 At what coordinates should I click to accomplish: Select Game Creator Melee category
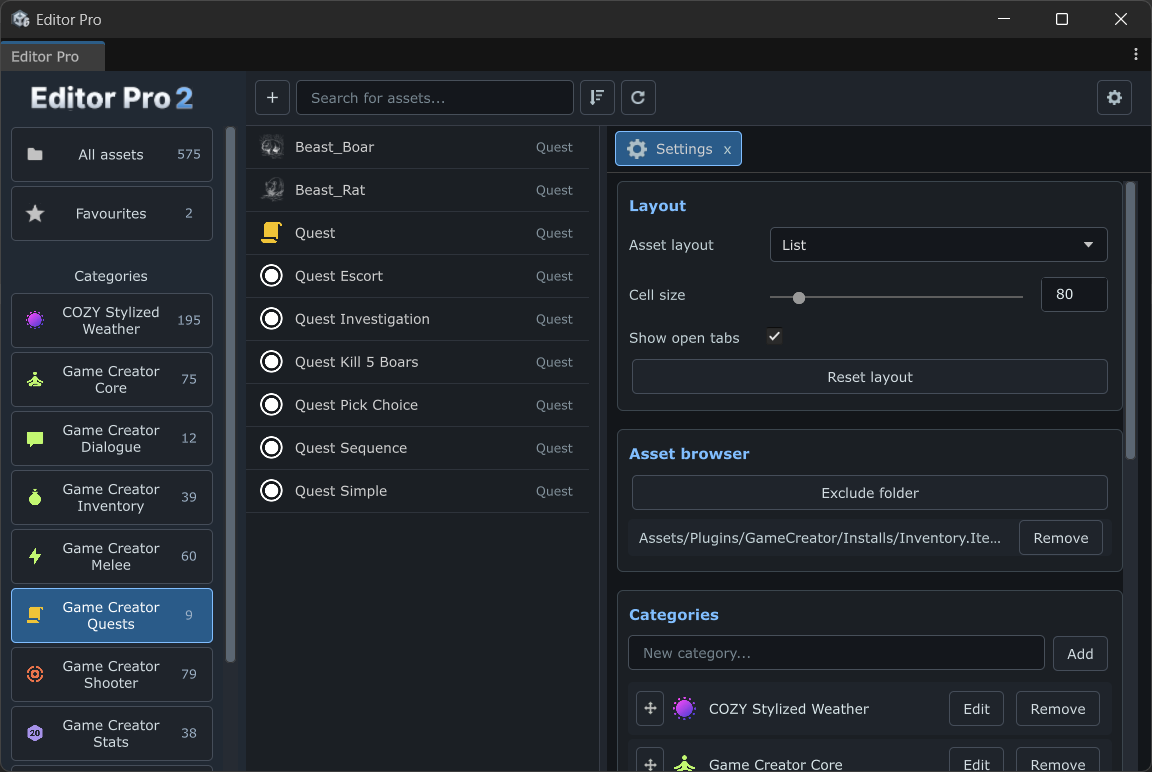coord(112,557)
